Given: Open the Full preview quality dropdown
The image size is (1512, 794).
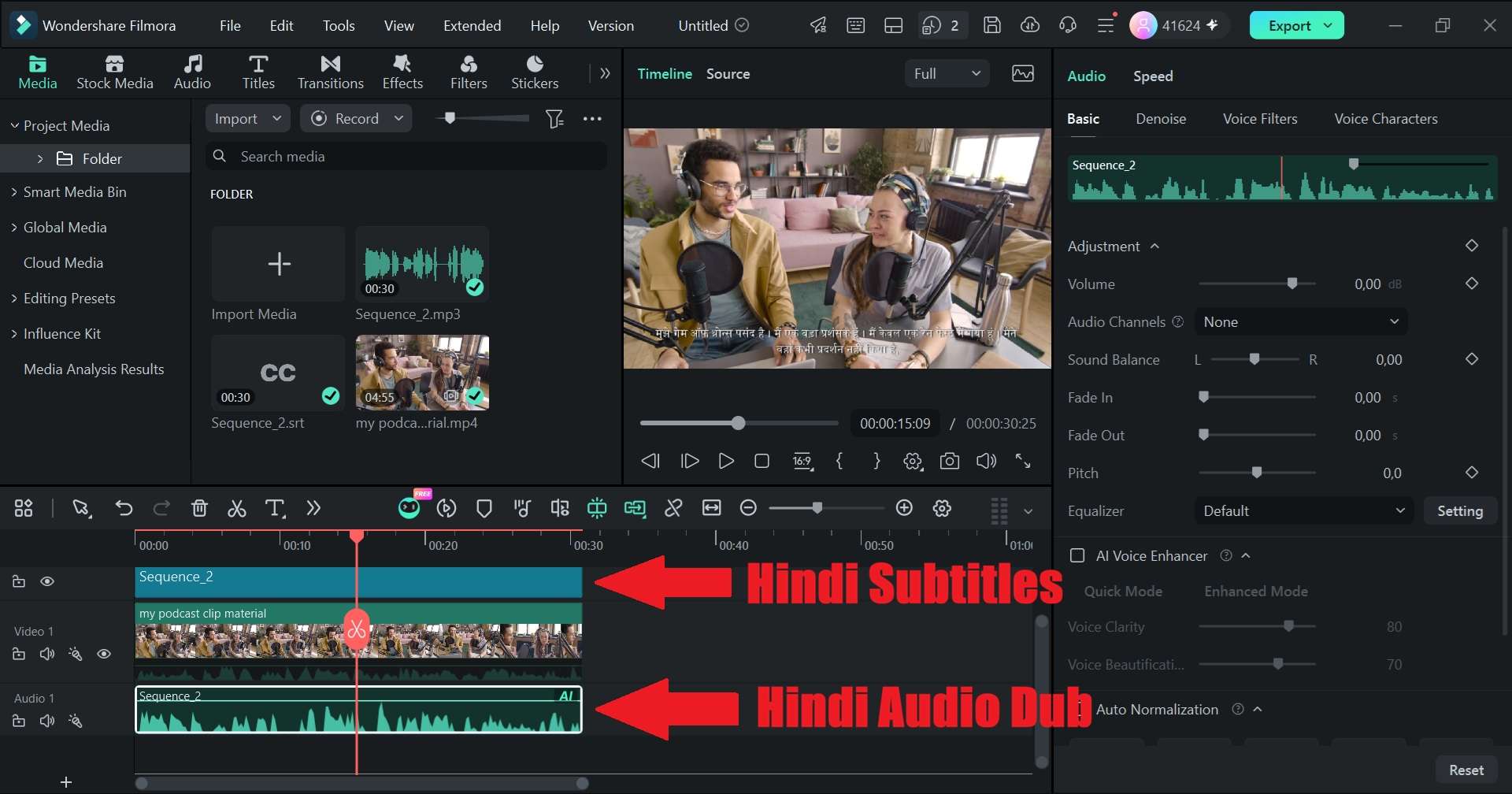Looking at the screenshot, I should [x=947, y=73].
